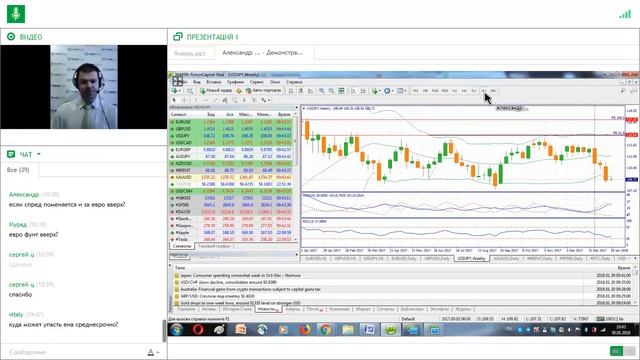The width and height of the screenshot is (640, 360).
Task: Switch to the GBPUSD,Daily chart tab
Action: point(436,258)
